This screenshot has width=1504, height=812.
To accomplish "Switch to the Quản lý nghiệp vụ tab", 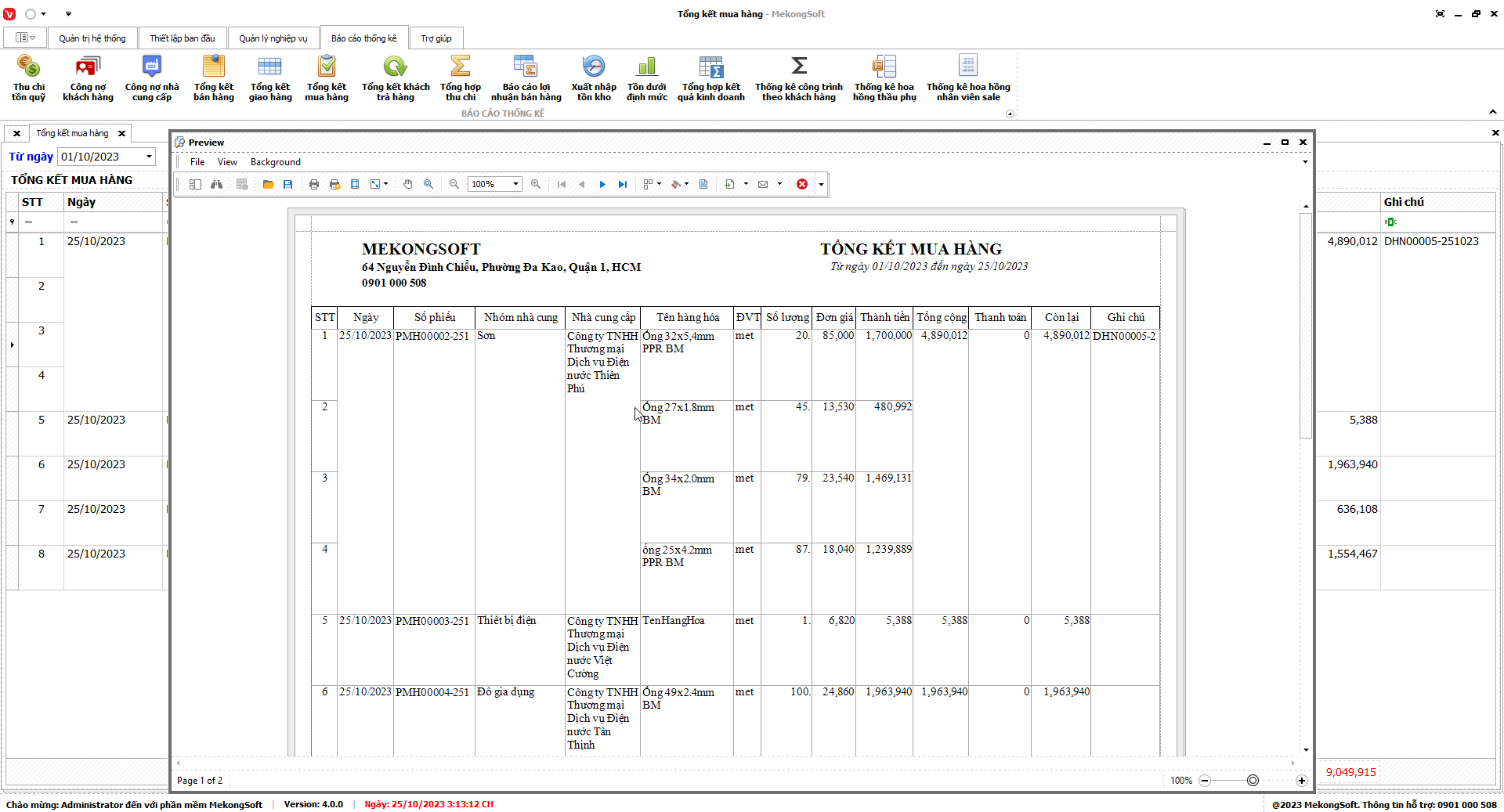I will [x=273, y=38].
